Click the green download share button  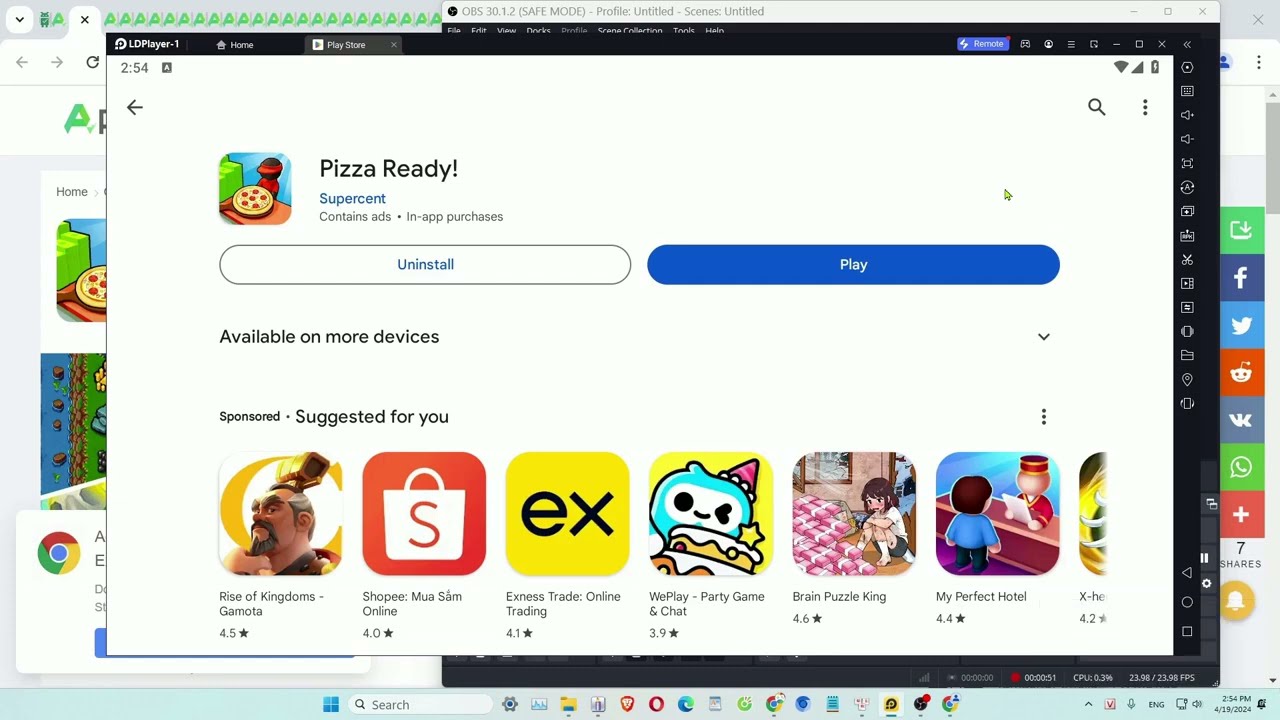coord(1241,230)
